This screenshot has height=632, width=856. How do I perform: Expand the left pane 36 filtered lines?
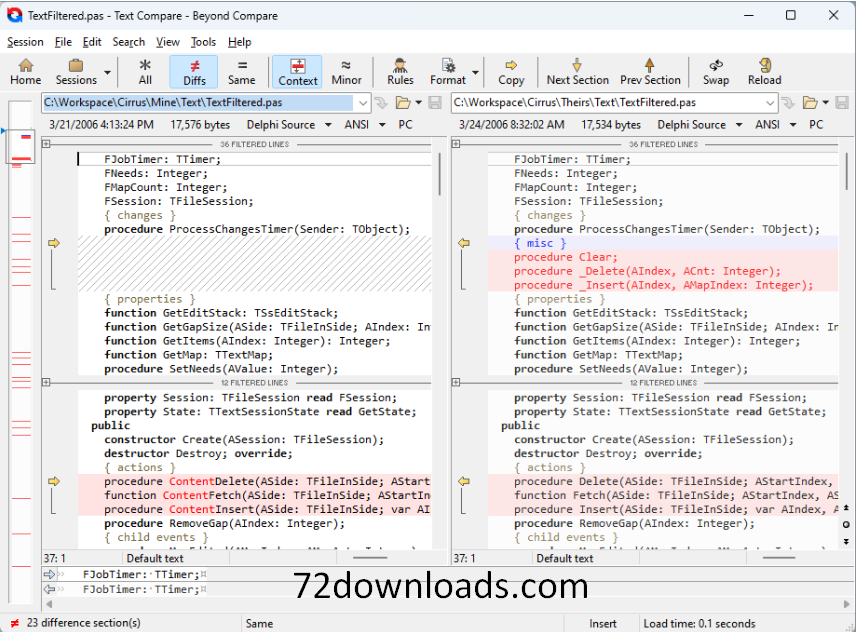(46, 145)
